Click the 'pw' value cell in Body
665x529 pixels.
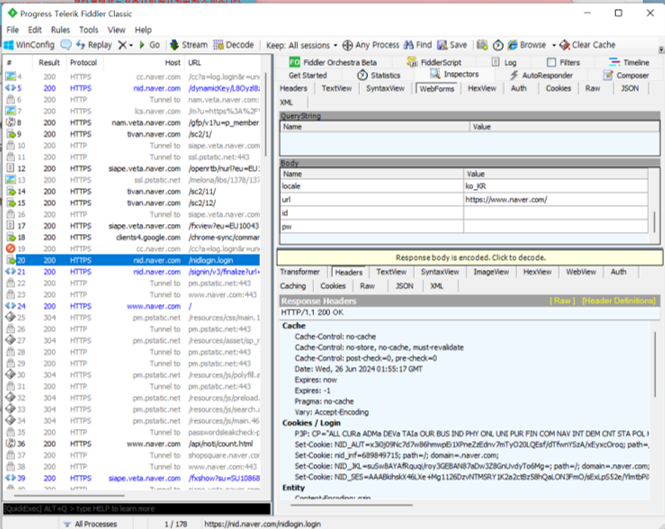tap(555, 227)
